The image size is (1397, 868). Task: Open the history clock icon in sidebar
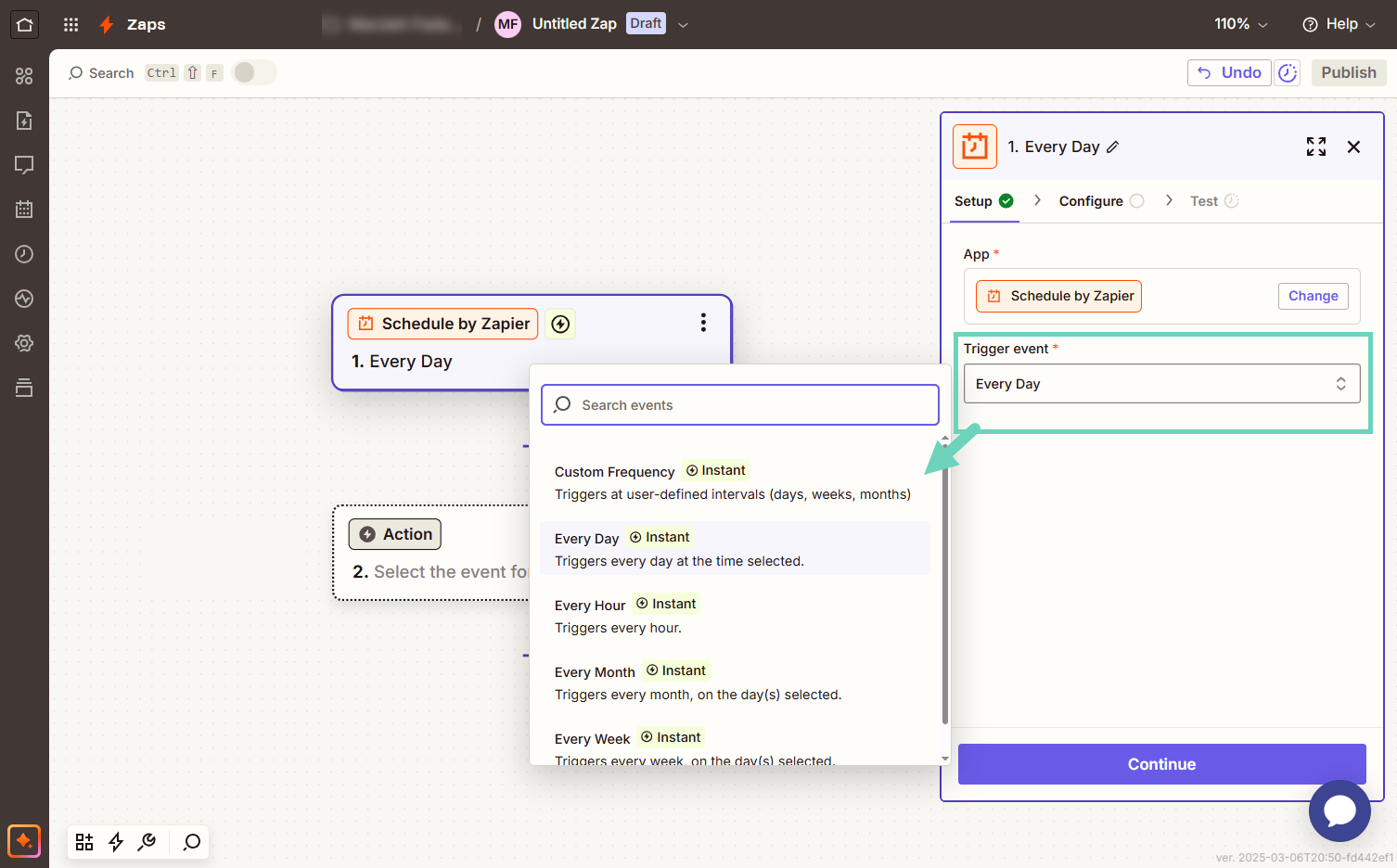tap(24, 254)
